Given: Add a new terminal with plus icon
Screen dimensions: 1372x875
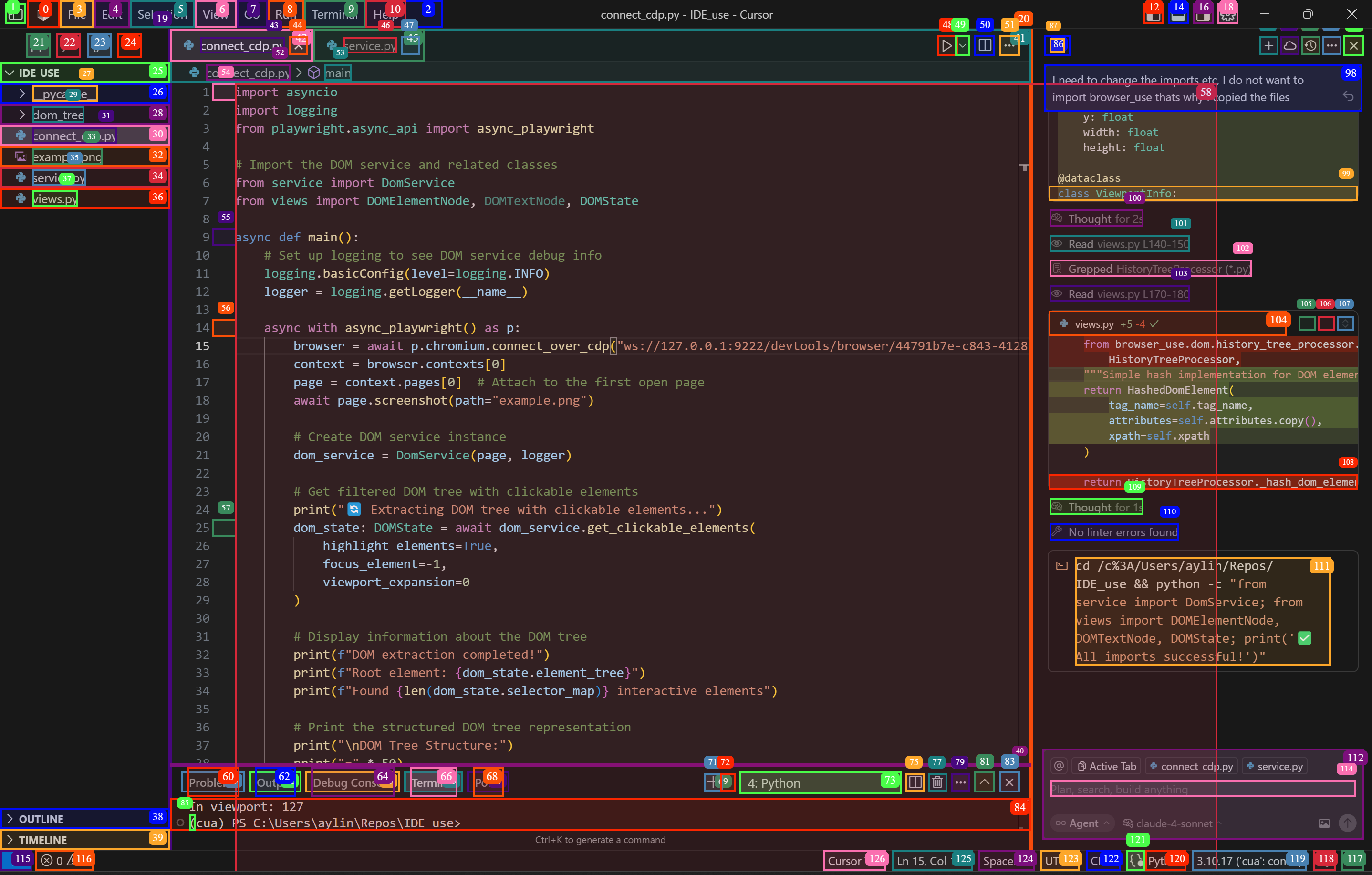Looking at the screenshot, I should pyautogui.click(x=712, y=782).
